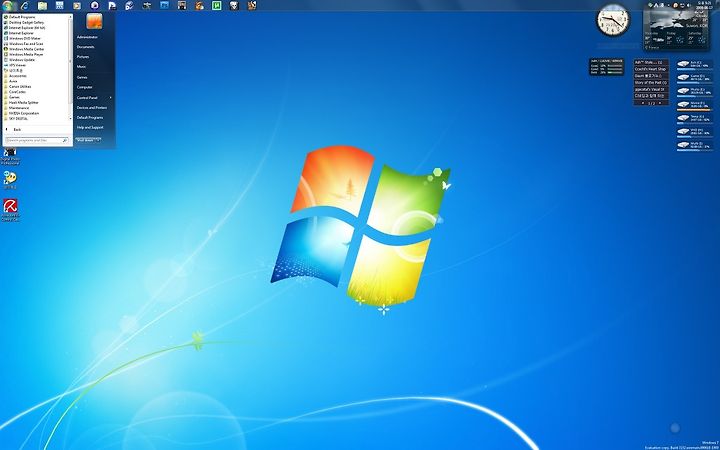Expand the NVIDIA Corporation folder
The height and width of the screenshot is (450, 720).
pyautogui.click(x=24, y=113)
